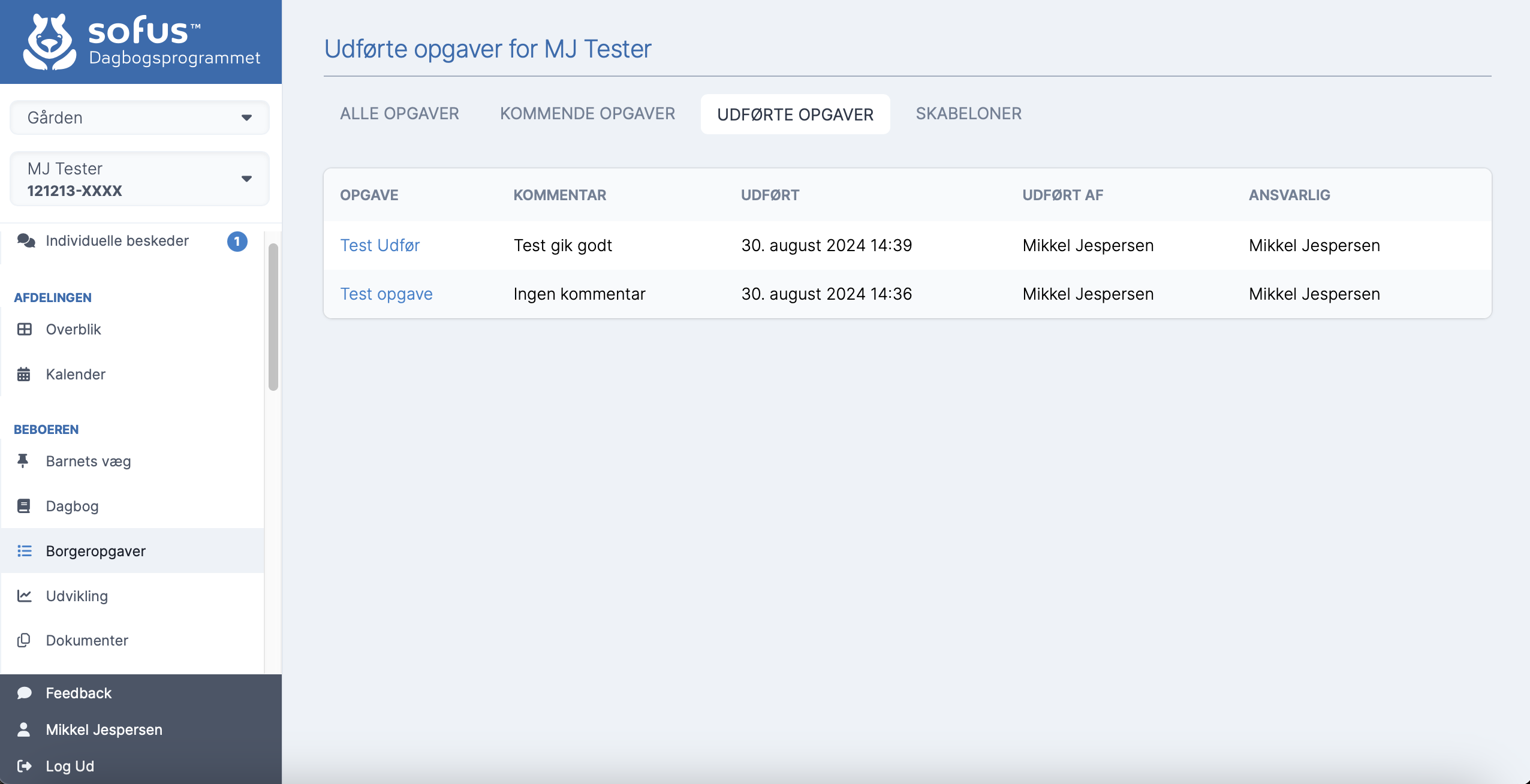Image resolution: width=1530 pixels, height=784 pixels.
Task: Open the Gården department dropdown
Action: click(140, 117)
